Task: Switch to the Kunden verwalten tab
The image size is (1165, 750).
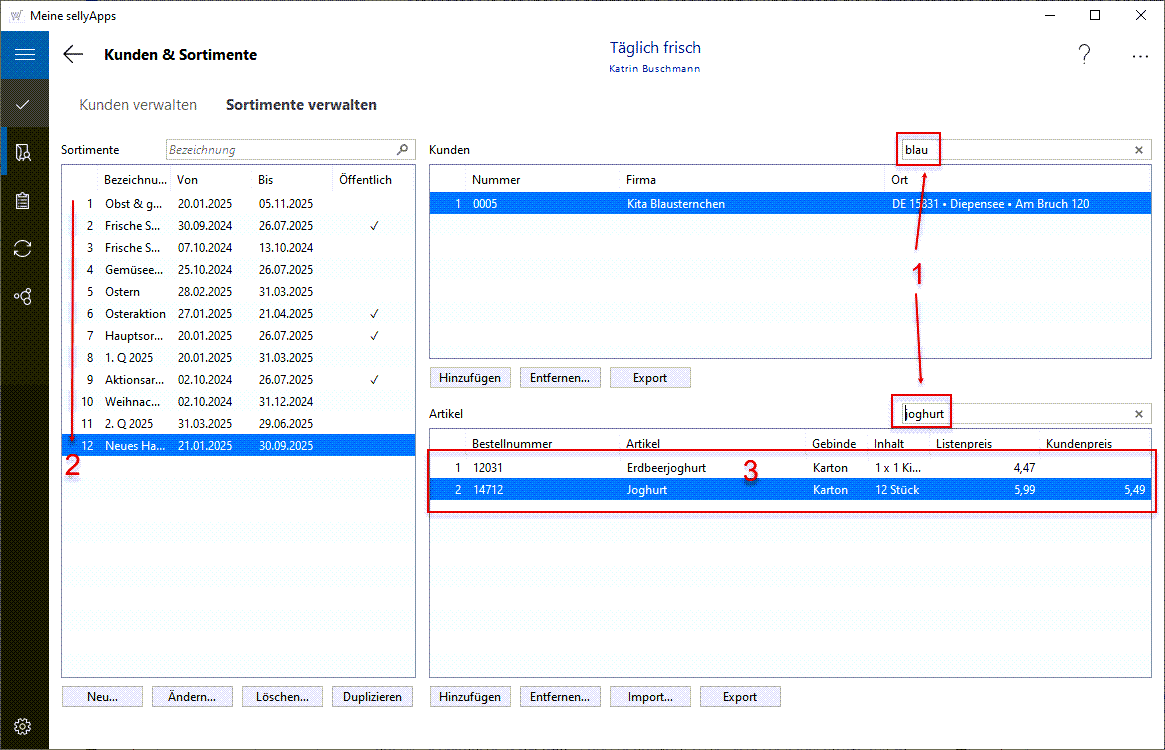Action: click(138, 105)
